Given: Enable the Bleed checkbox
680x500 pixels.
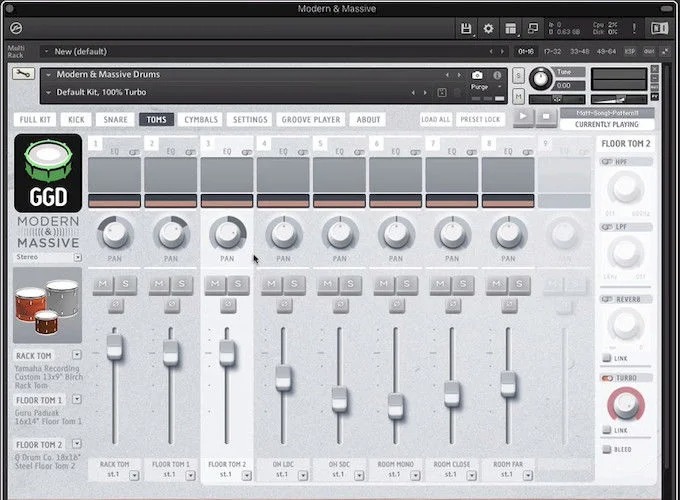Looking at the screenshot, I should [607, 450].
